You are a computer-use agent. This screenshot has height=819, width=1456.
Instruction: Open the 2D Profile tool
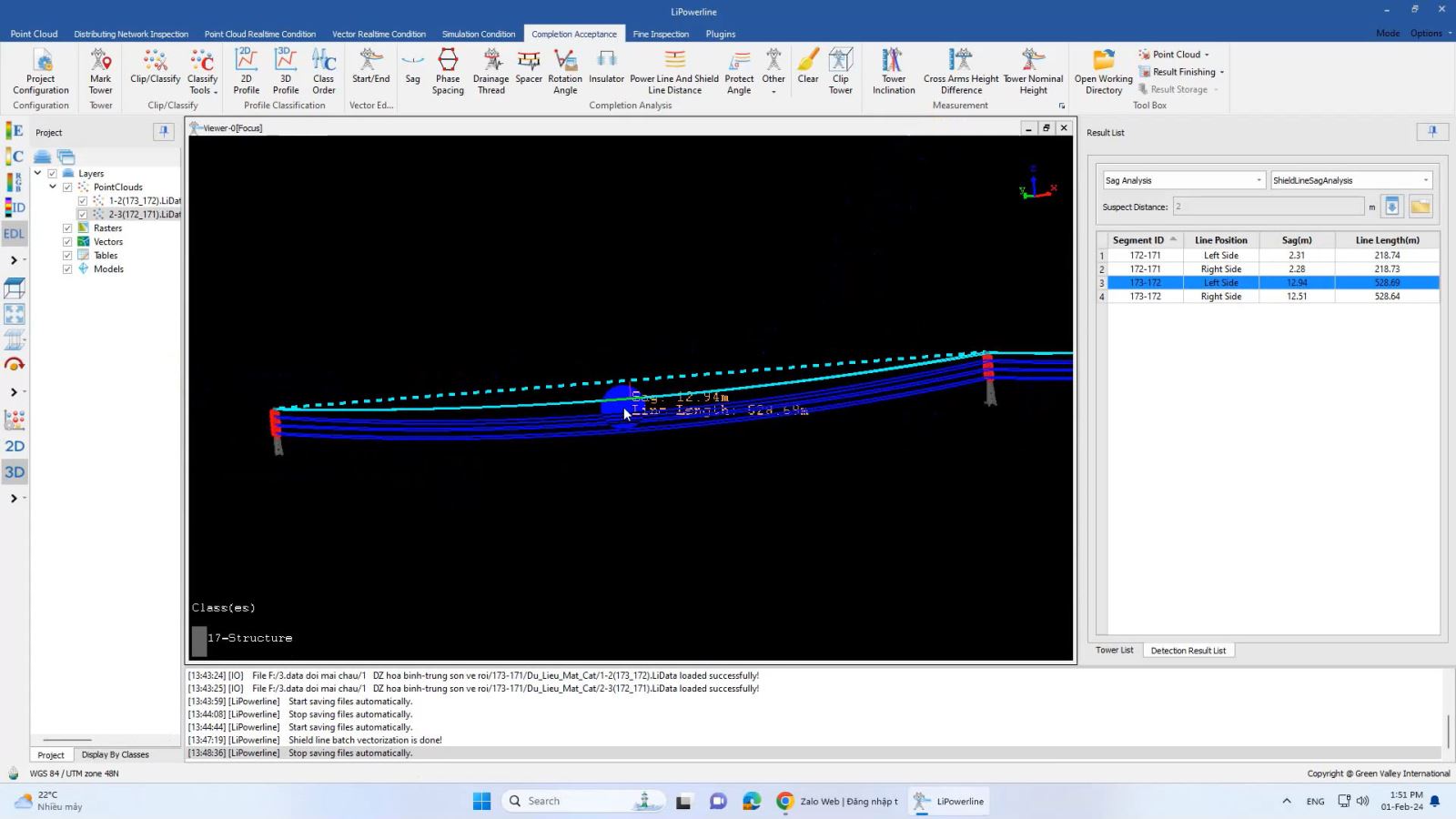pos(247,72)
